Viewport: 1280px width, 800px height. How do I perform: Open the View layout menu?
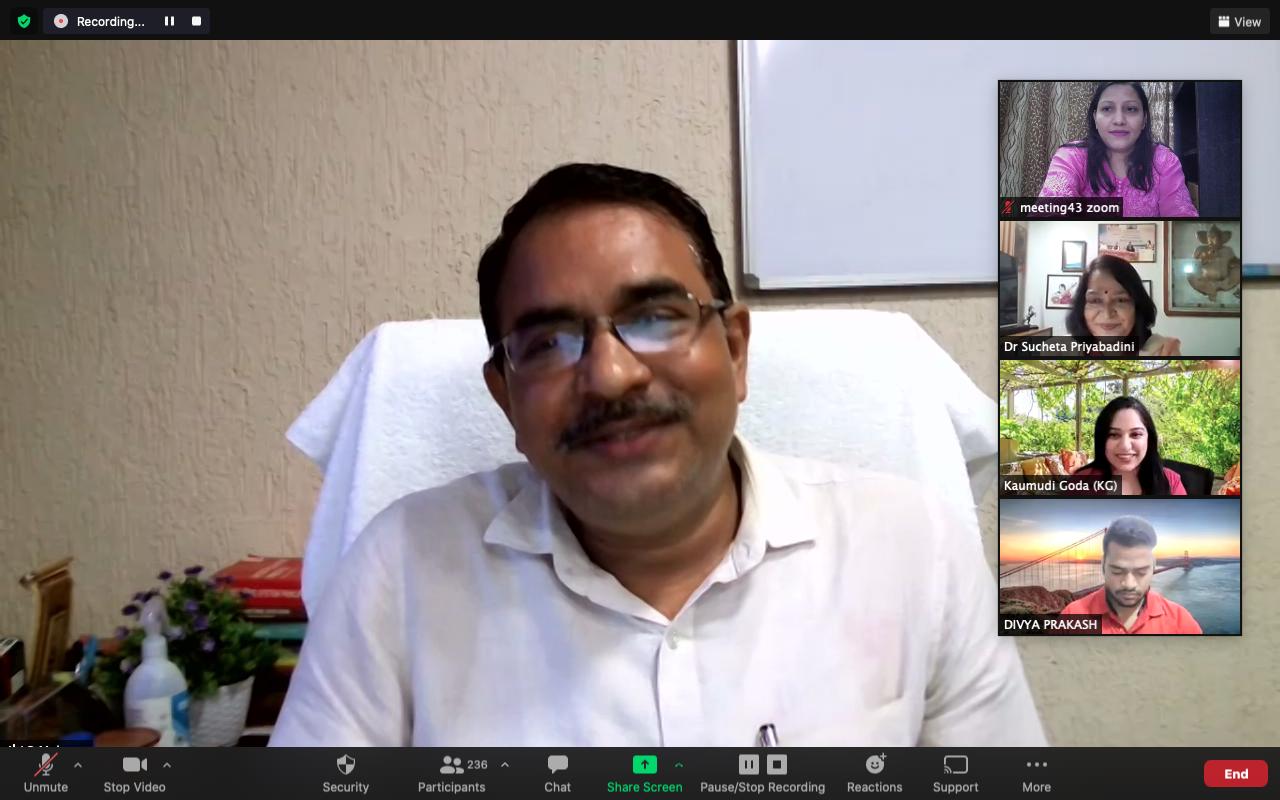[1239, 21]
